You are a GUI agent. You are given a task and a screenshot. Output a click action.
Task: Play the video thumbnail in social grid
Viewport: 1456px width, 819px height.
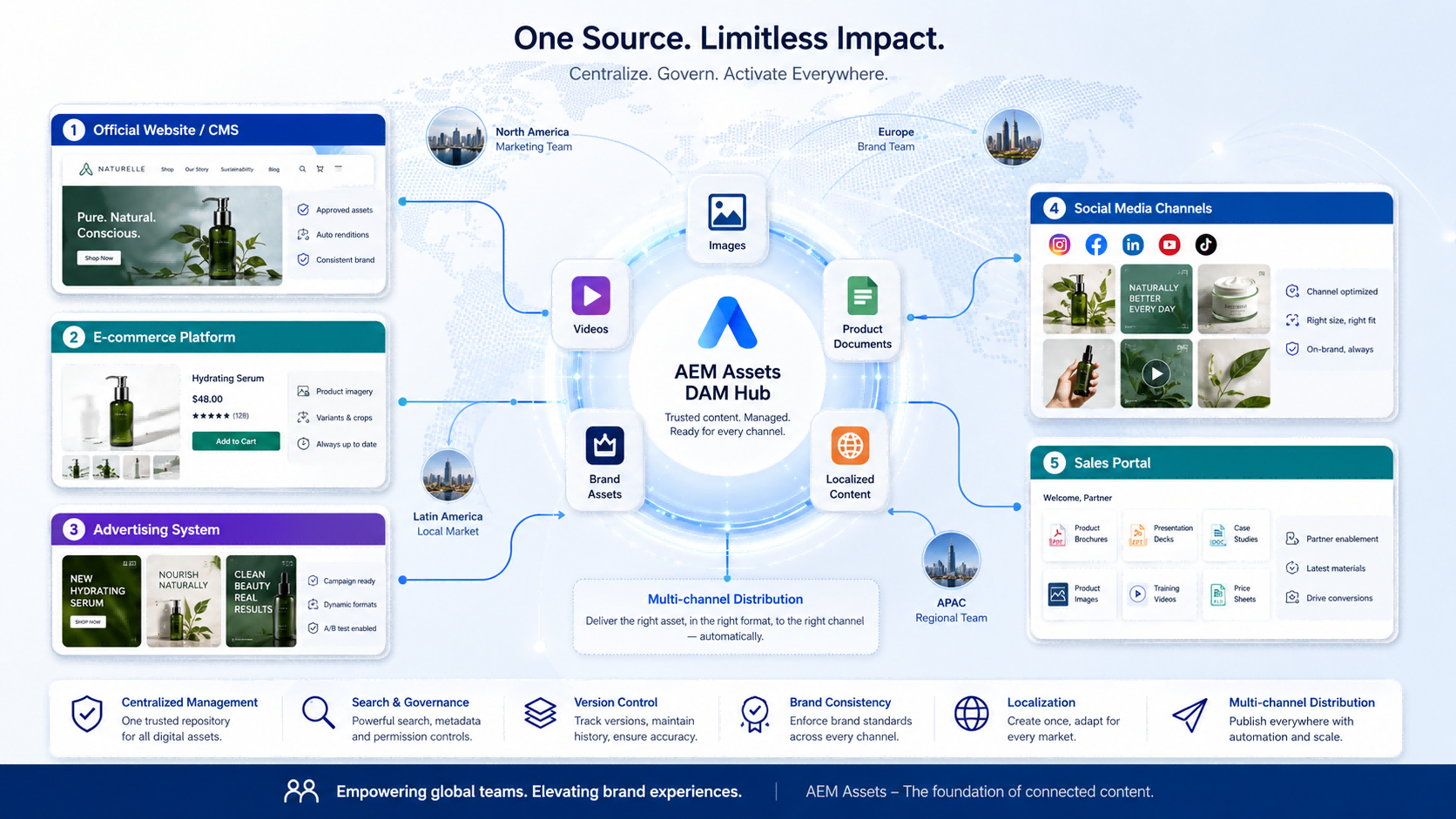[1156, 373]
